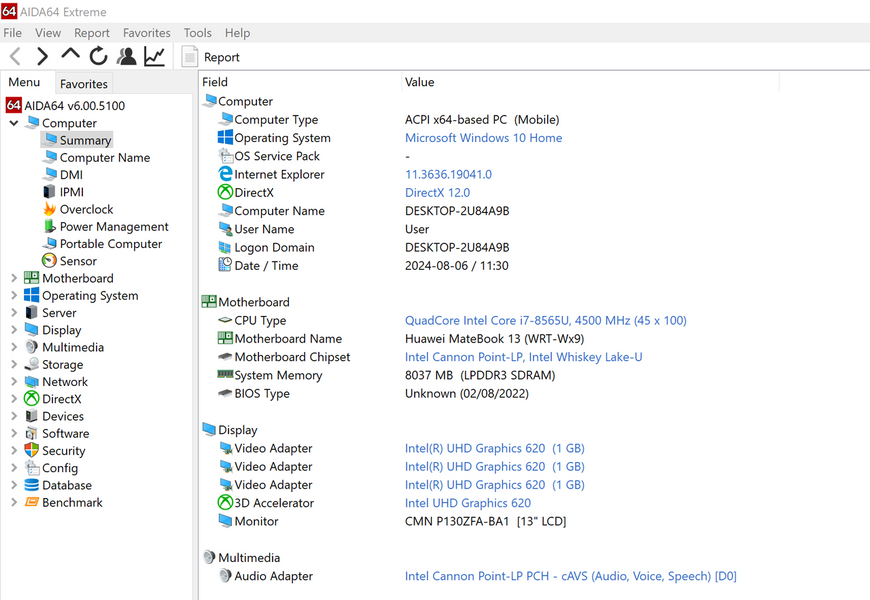This screenshot has height=600, width=870.
Task: Click the Report toolbar button label
Action: [221, 57]
